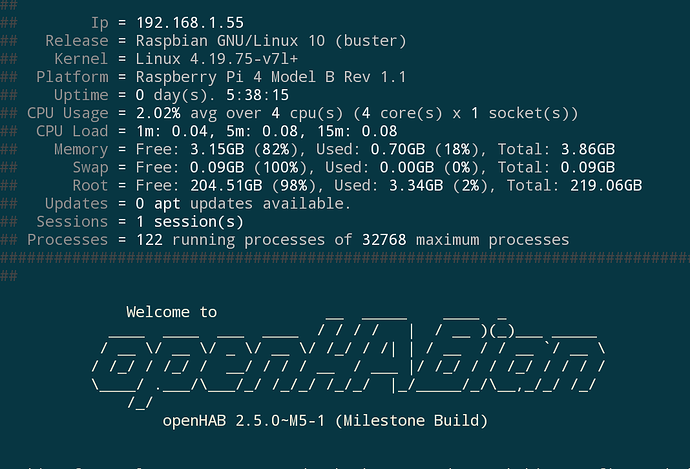Select the text 'Raspbian GNU/Linux 10 (buster)'

point(271,41)
